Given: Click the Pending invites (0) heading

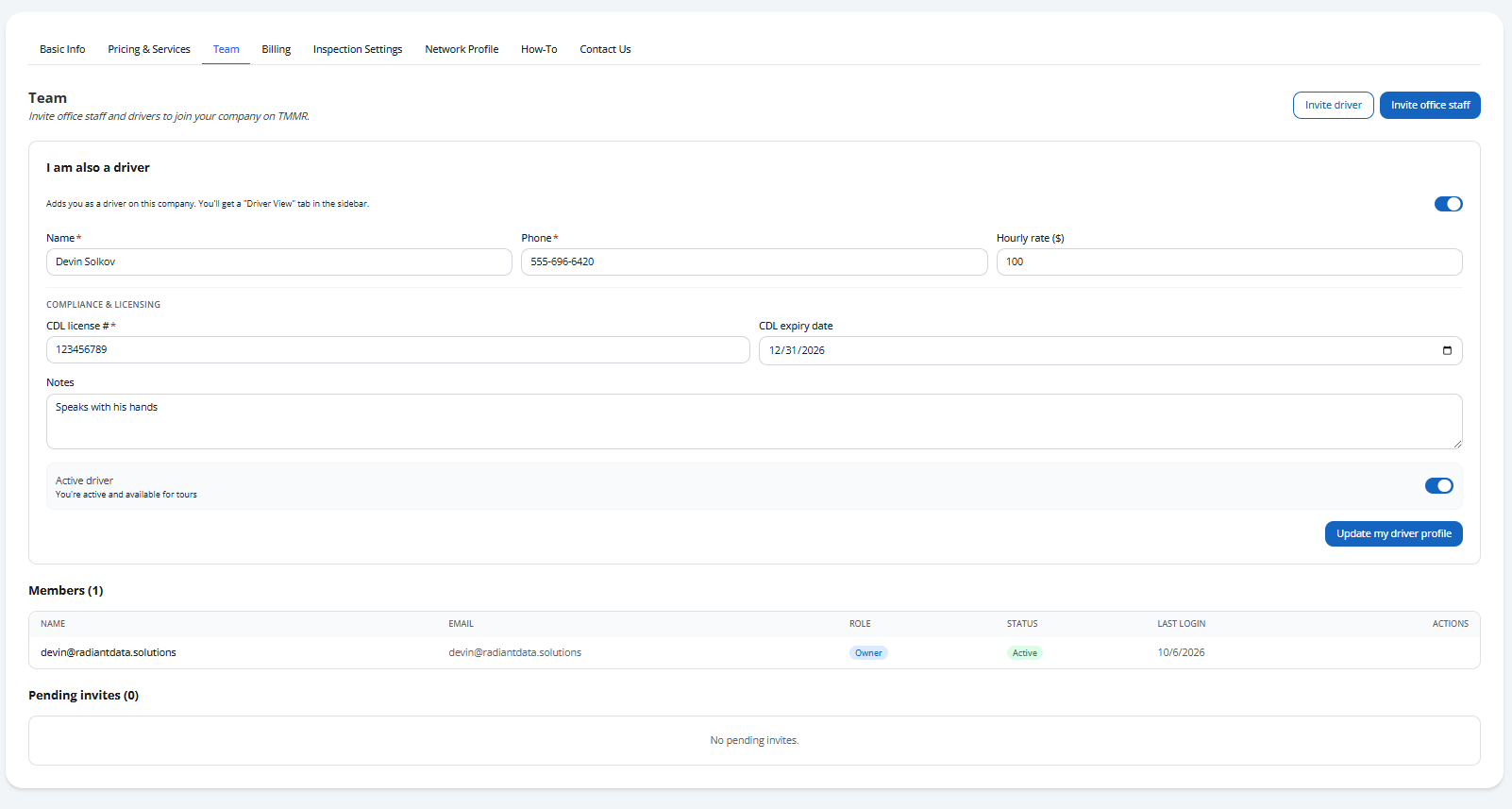Looking at the screenshot, I should point(83,695).
